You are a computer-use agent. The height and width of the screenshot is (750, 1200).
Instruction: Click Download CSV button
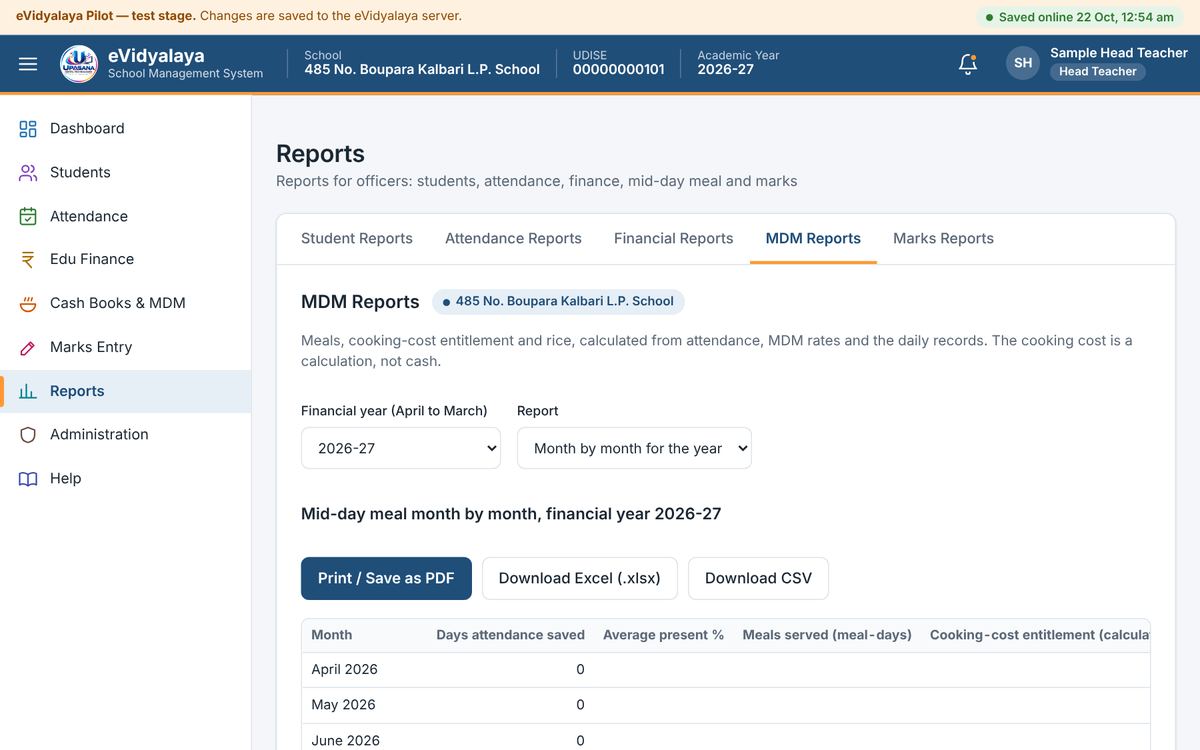(x=758, y=578)
